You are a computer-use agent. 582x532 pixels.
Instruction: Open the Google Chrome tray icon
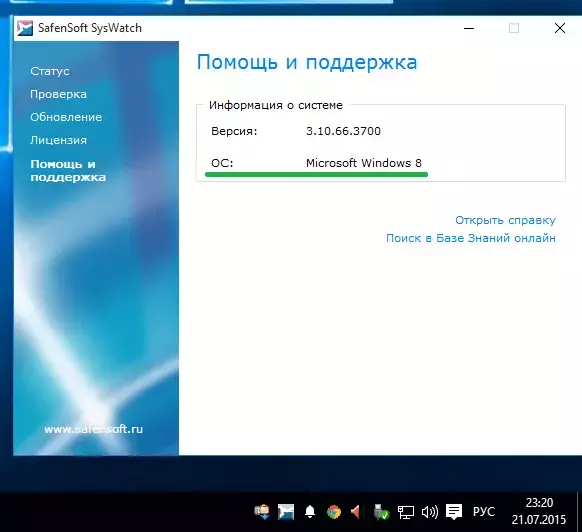tap(334, 512)
